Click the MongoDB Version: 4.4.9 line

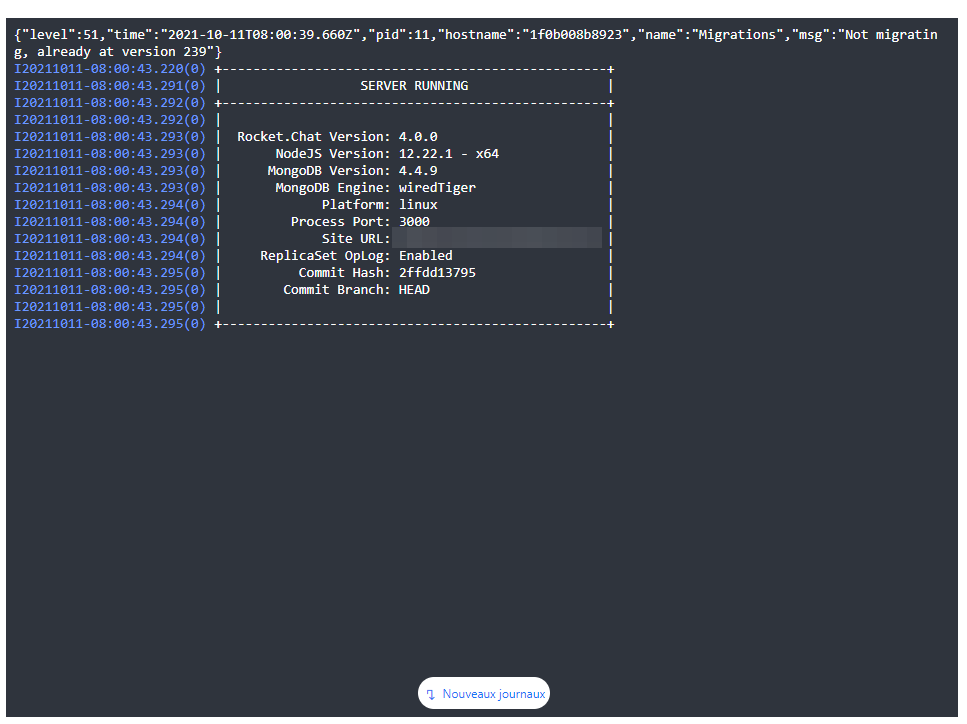click(352, 171)
